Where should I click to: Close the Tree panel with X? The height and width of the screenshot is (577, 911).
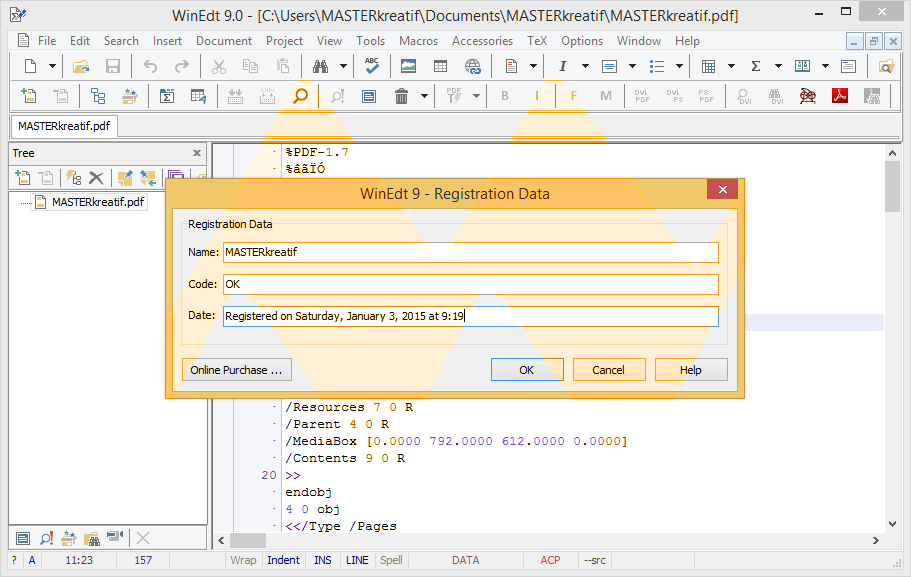tap(197, 153)
